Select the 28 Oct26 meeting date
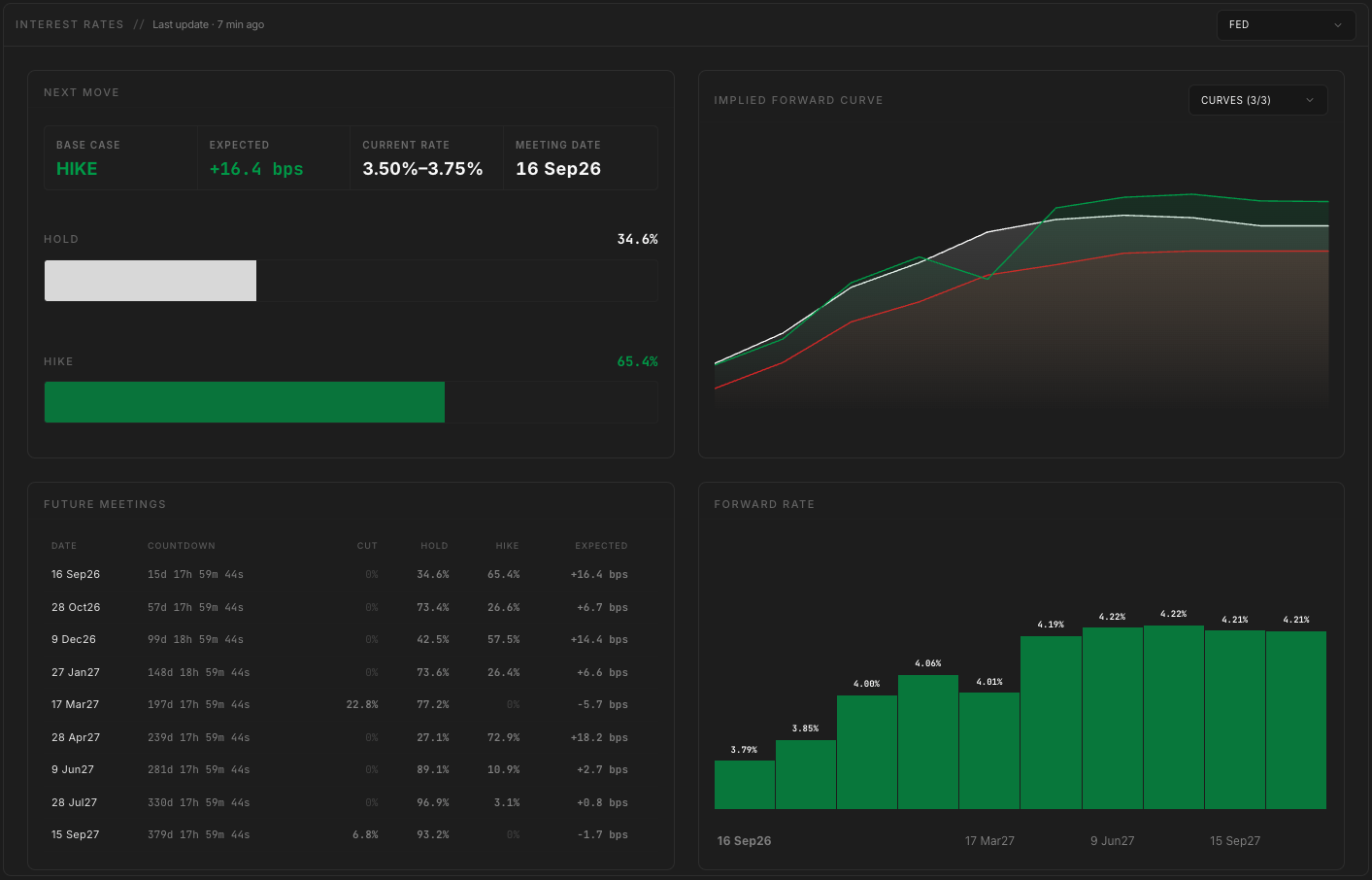The image size is (1372, 880). point(76,608)
